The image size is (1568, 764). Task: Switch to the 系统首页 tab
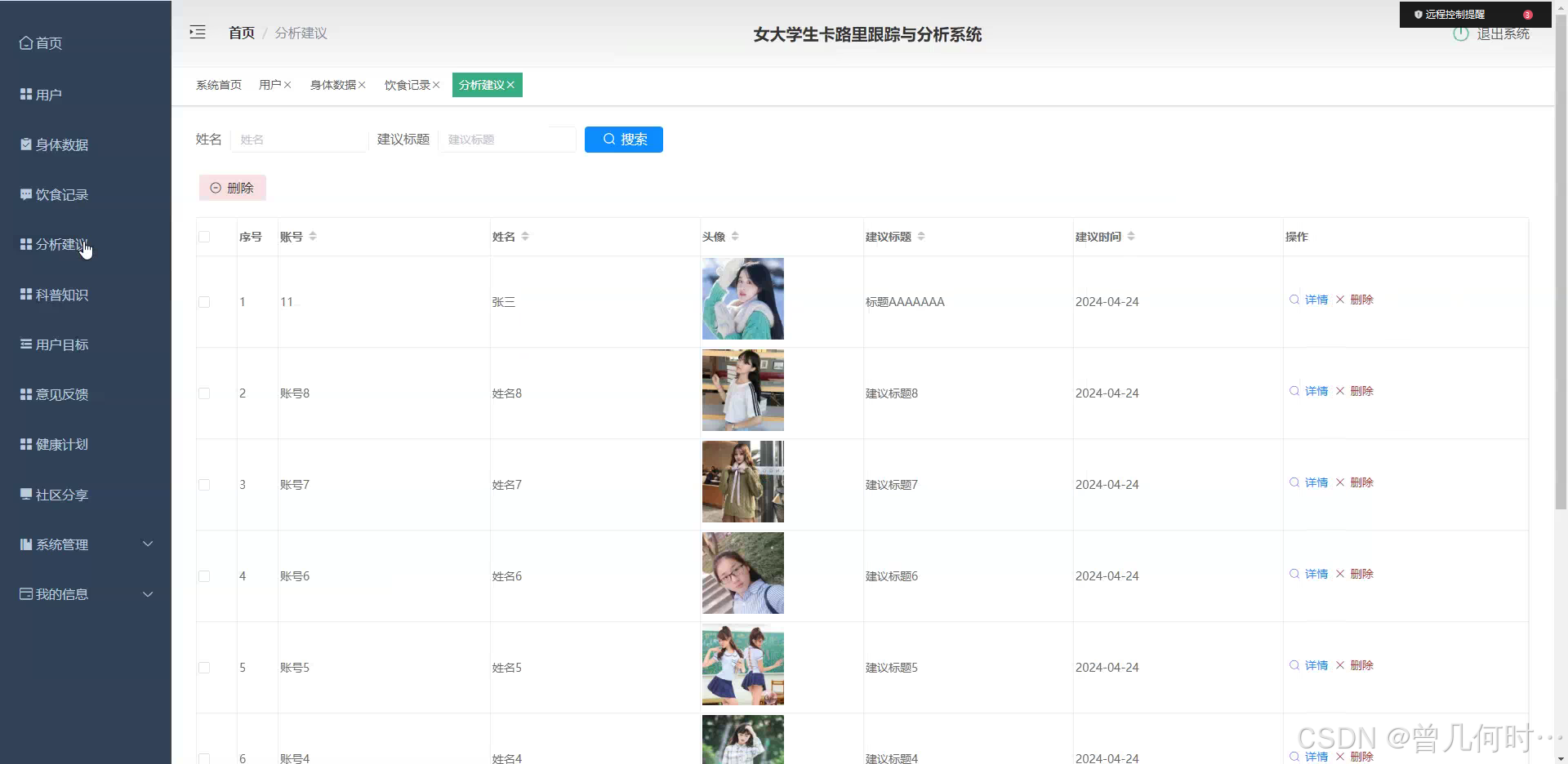[x=219, y=85]
